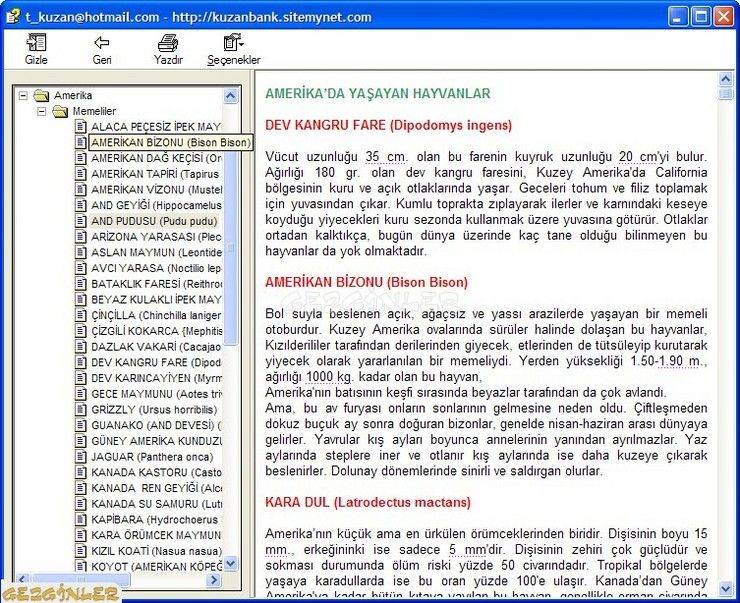The width and height of the screenshot is (740, 603).
Task: Open the KANADA REN GEYİĞİ topic
Action: click(156, 488)
